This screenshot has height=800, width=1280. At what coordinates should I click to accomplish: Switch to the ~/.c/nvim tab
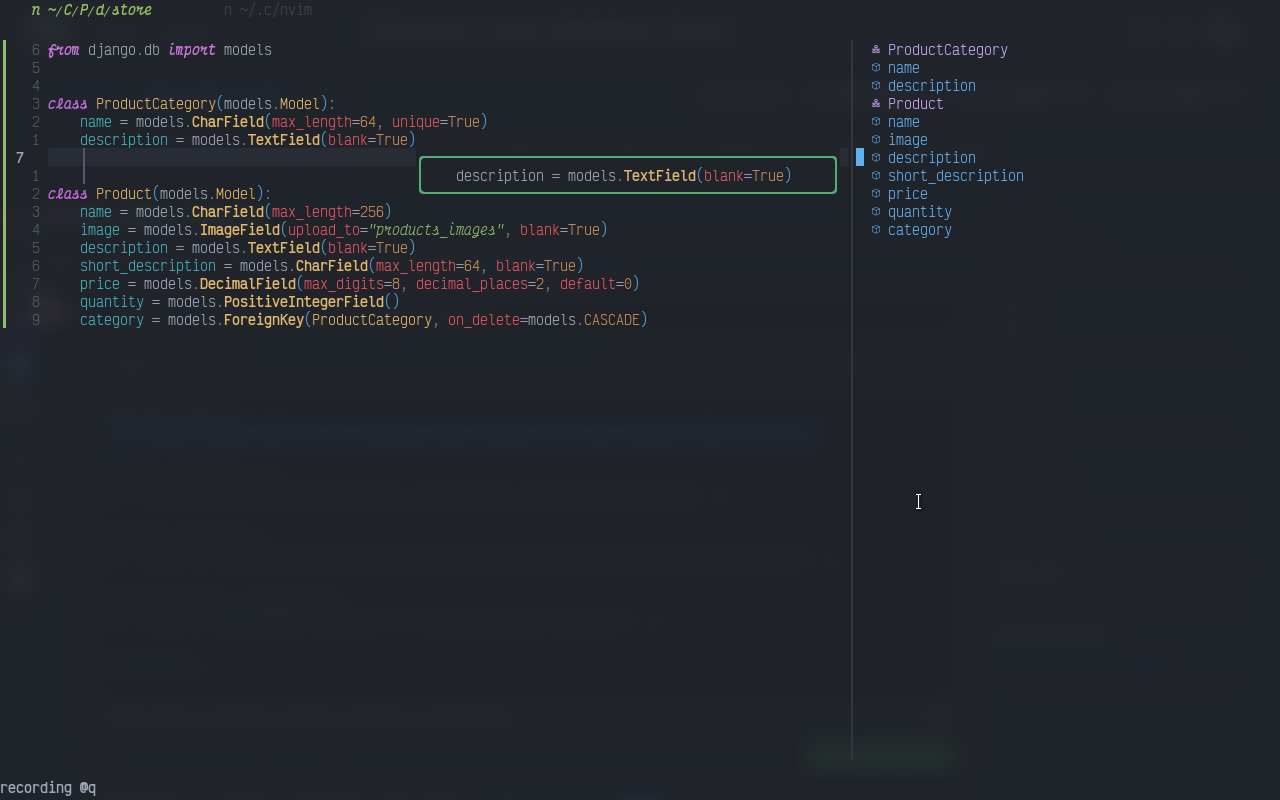click(268, 10)
